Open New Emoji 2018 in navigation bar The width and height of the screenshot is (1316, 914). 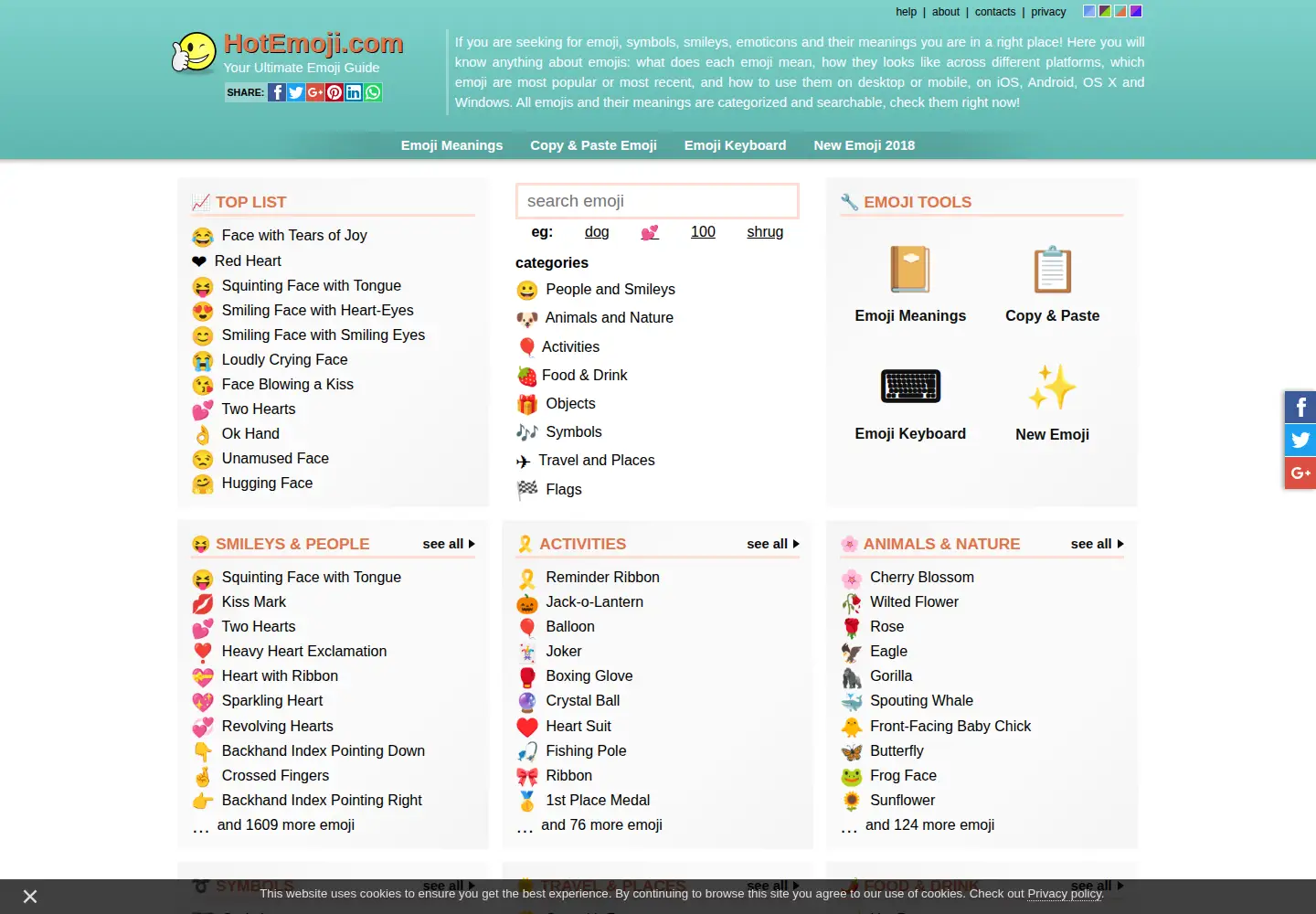click(x=865, y=145)
